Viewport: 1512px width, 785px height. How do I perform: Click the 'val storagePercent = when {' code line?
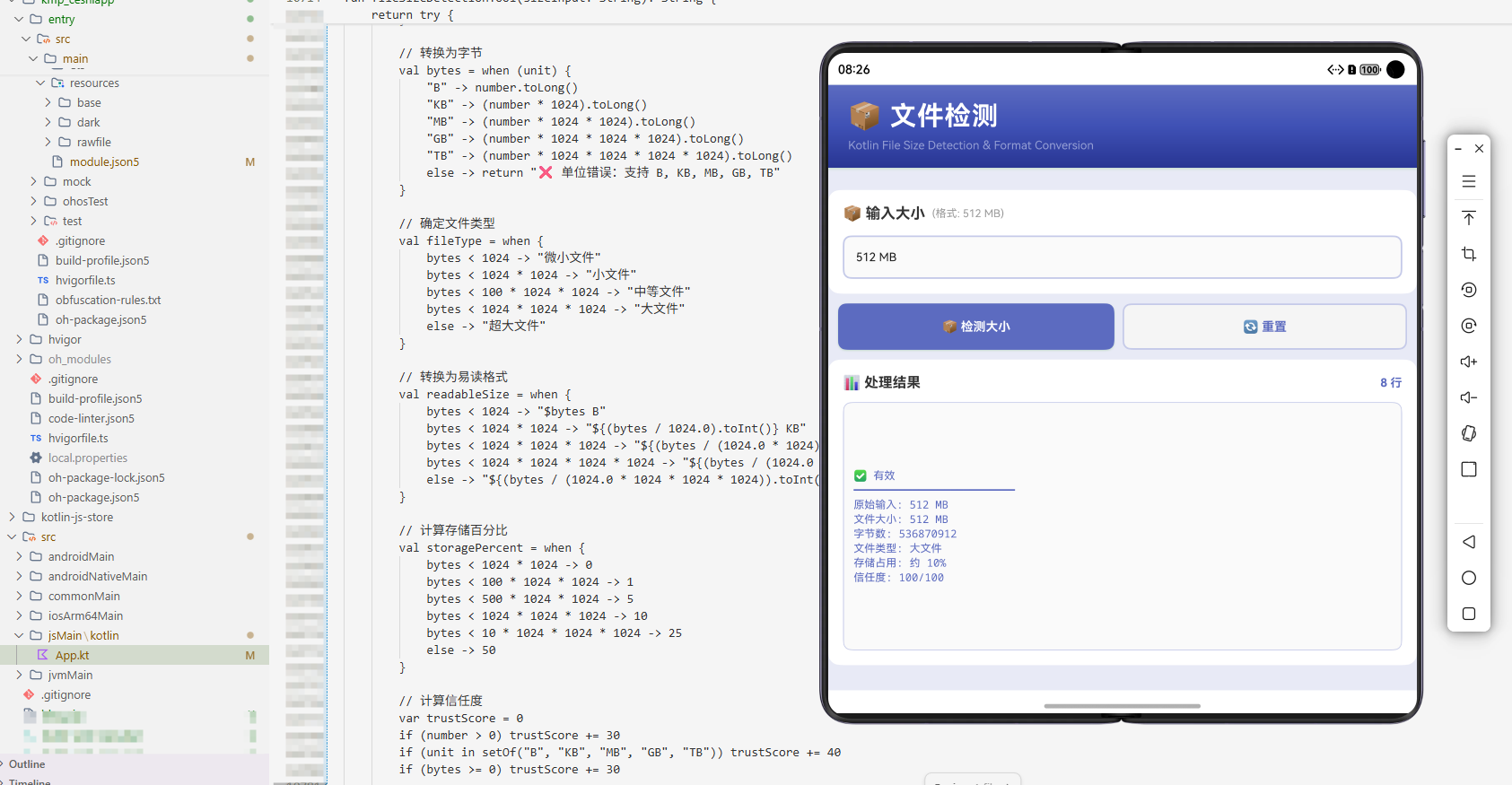(x=492, y=547)
